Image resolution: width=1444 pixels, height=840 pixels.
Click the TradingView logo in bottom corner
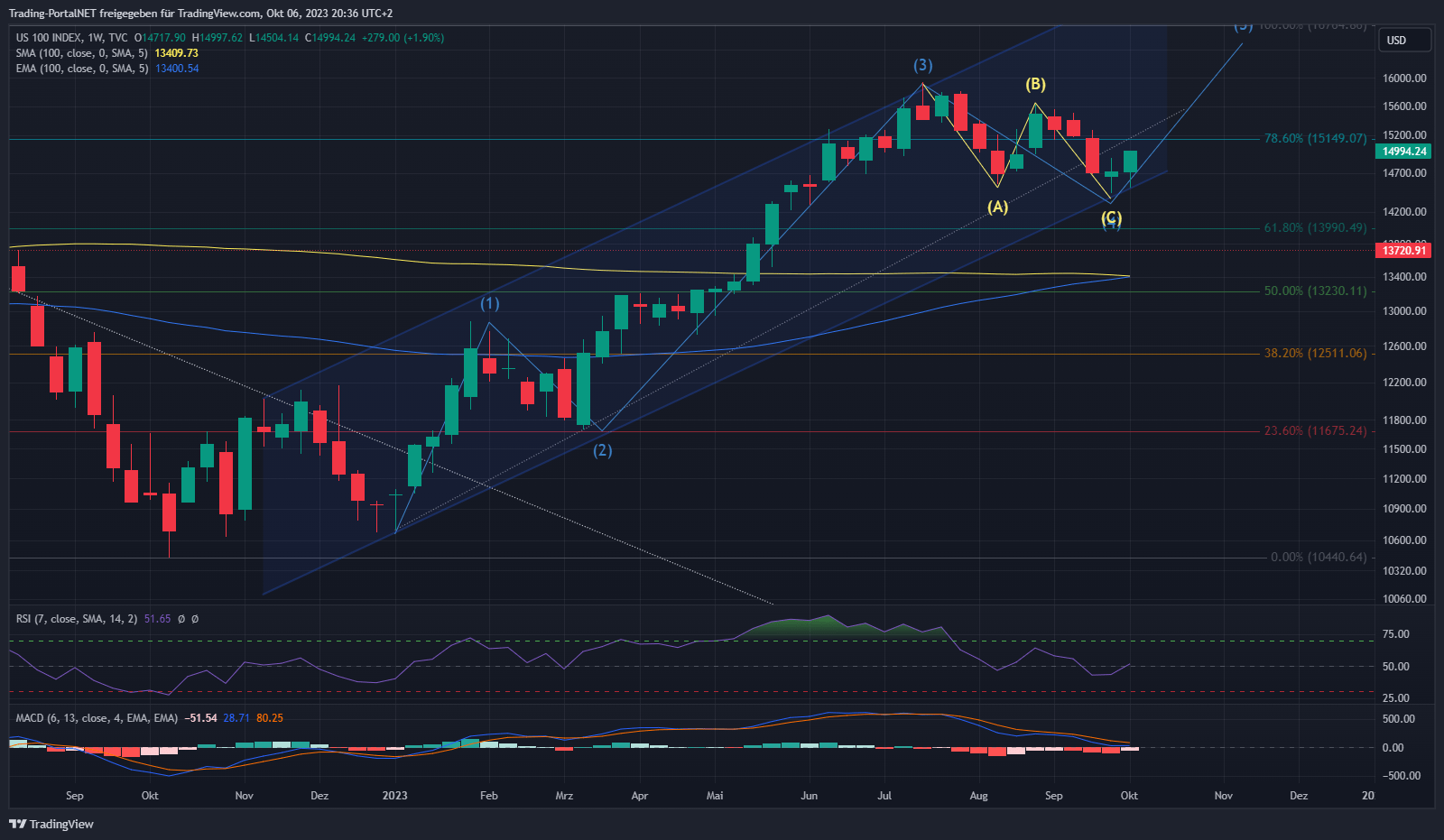click(x=51, y=824)
